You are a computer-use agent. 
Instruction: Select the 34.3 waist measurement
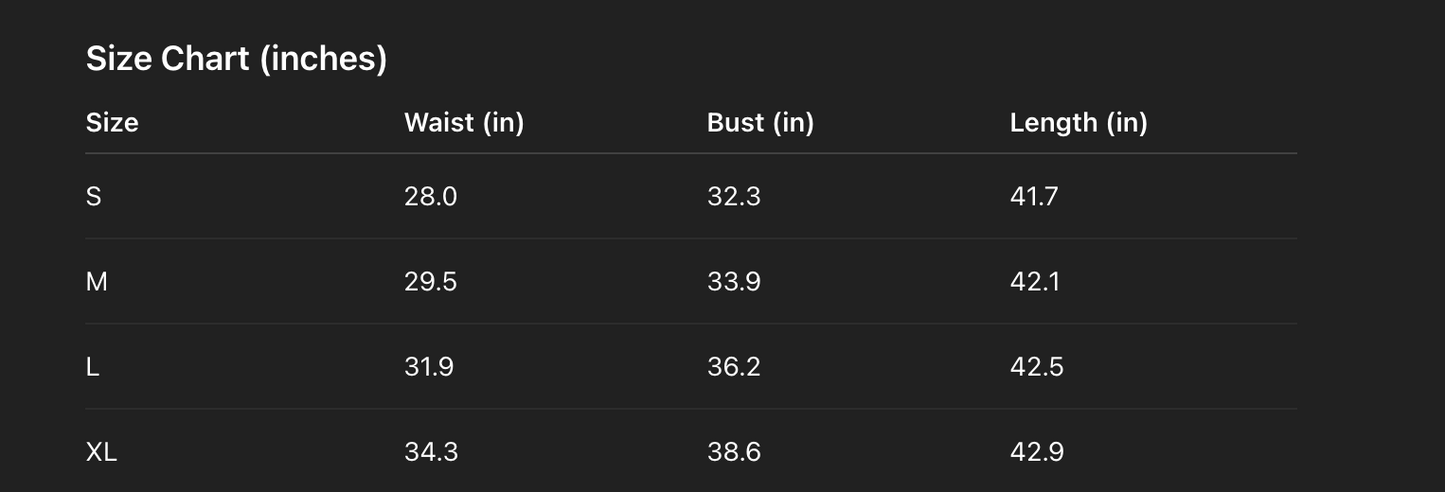pyautogui.click(x=431, y=452)
